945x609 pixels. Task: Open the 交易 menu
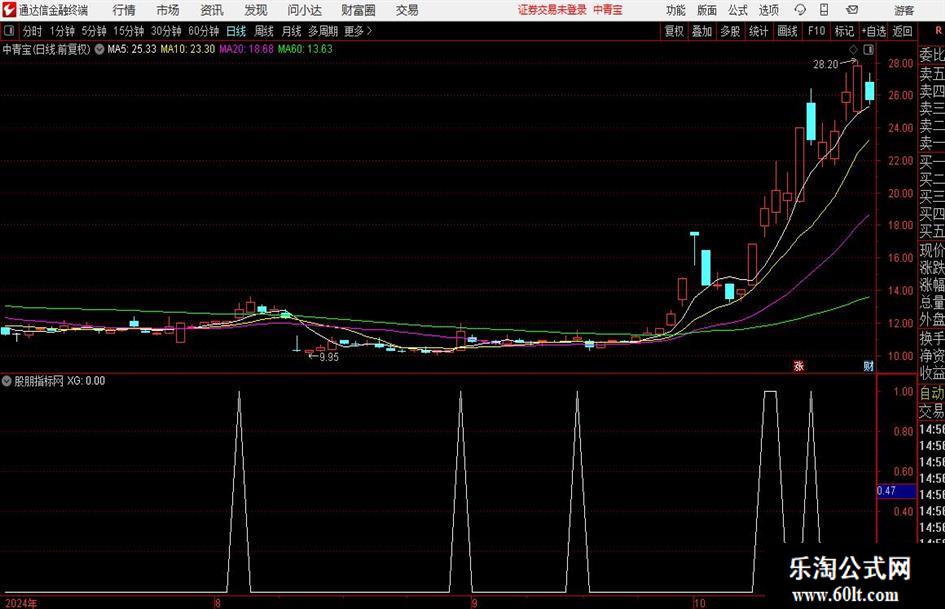click(407, 10)
